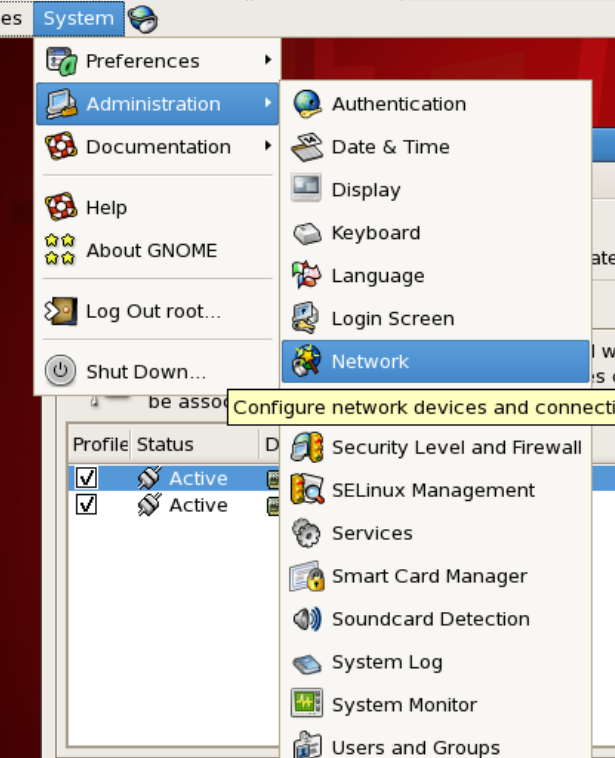615x758 pixels.
Task: Launch the Network configuration tool
Action: [436, 361]
